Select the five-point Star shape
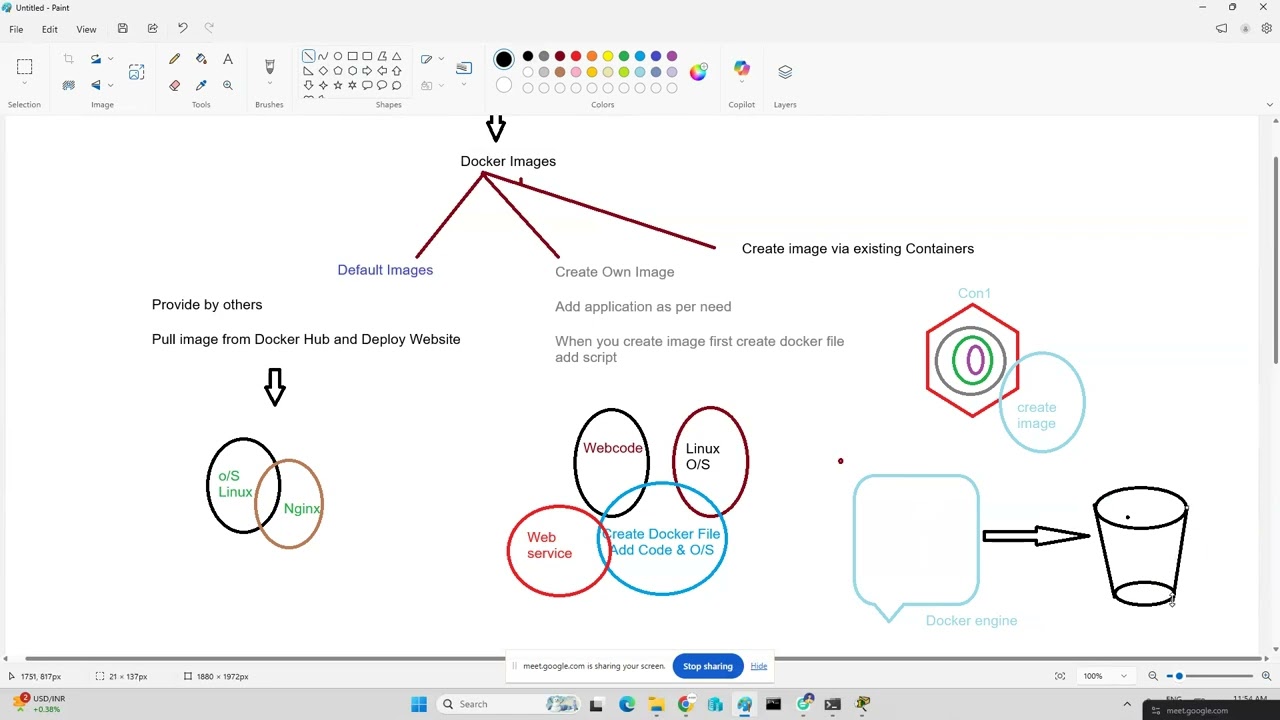The height and width of the screenshot is (720, 1280). [338, 86]
